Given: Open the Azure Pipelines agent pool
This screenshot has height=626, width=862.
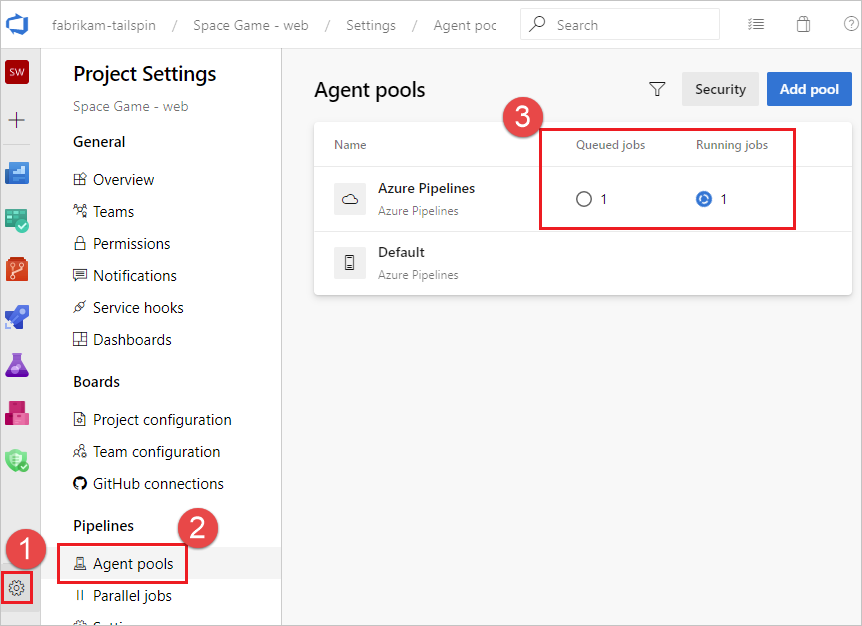Looking at the screenshot, I should [x=426, y=189].
